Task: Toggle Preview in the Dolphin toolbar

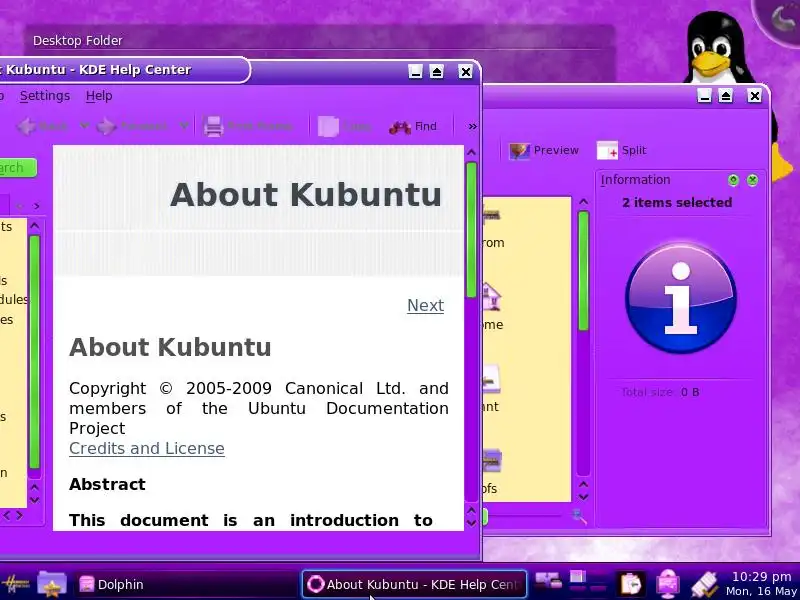Action: (x=544, y=150)
